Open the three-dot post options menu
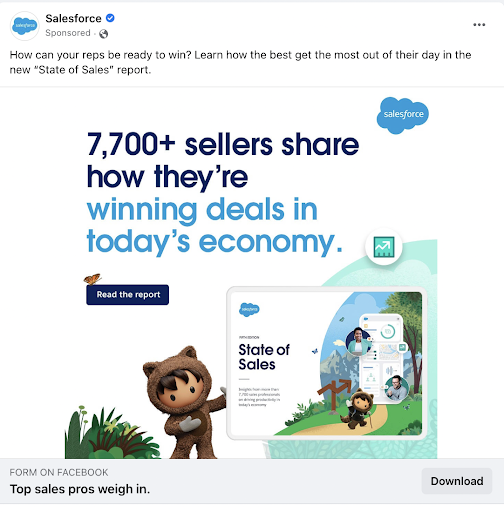The image size is (504, 512). point(479,25)
